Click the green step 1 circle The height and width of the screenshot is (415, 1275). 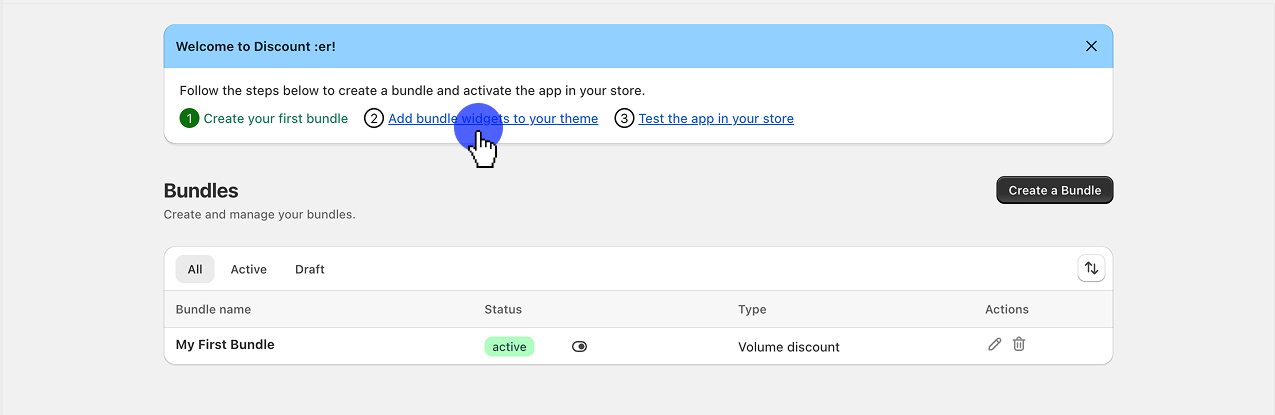coord(189,118)
